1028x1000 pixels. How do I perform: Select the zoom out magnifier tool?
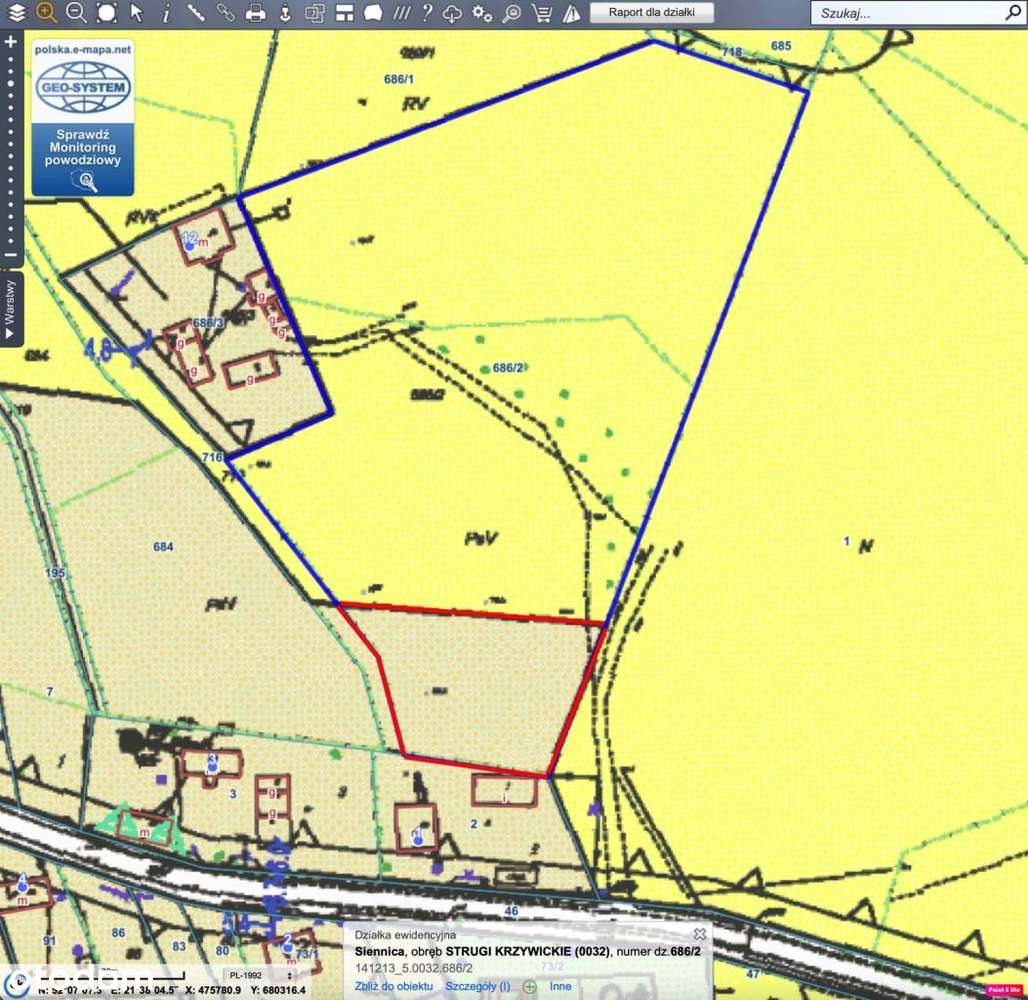coord(76,12)
